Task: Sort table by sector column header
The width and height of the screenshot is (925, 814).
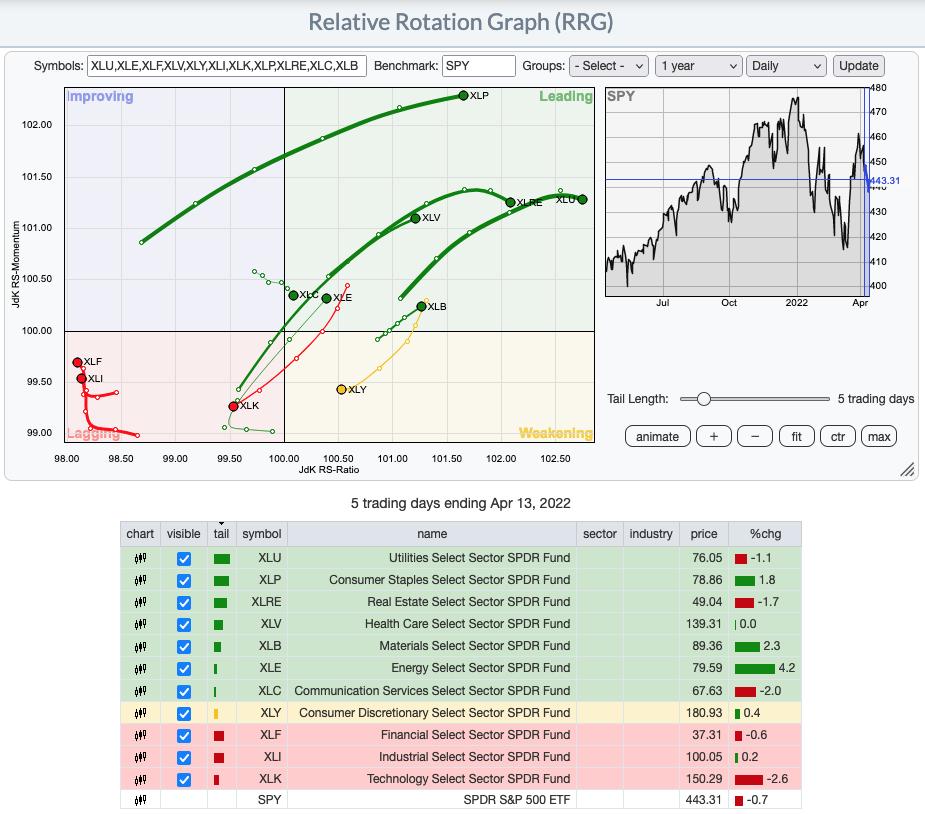Action: 599,534
